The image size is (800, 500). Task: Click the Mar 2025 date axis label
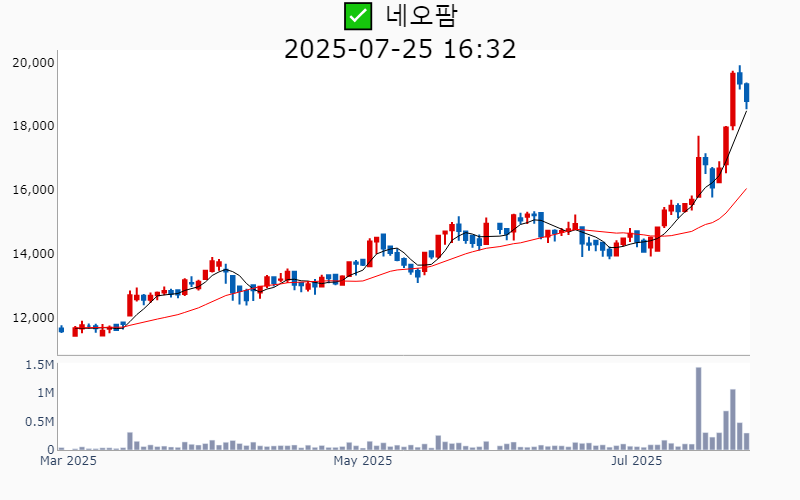[x=68, y=461]
